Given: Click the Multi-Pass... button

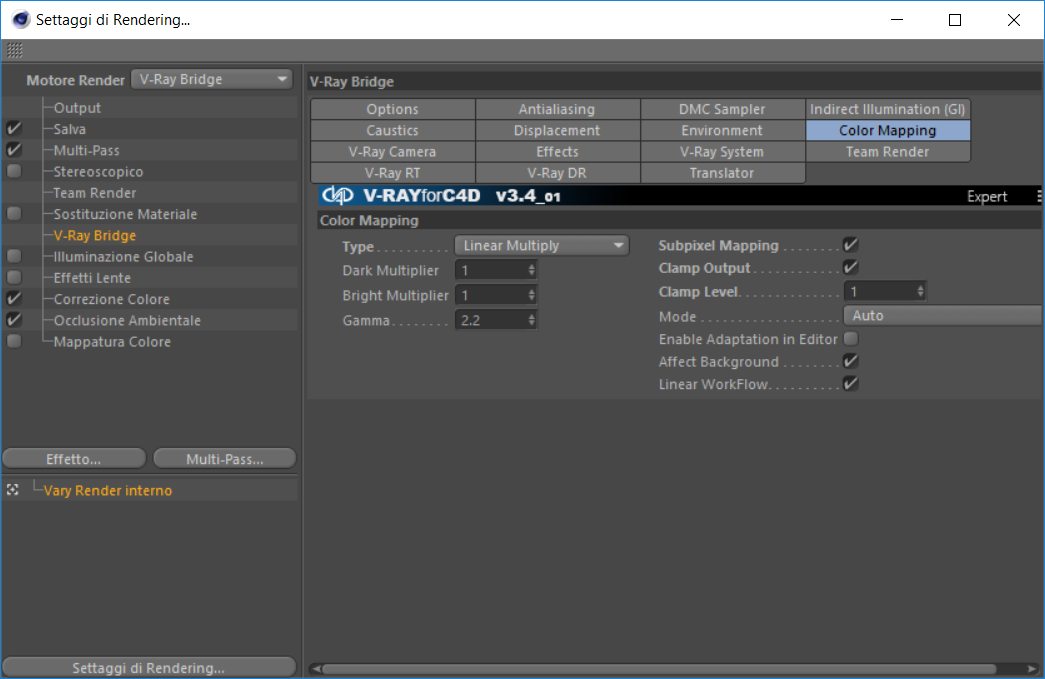Looking at the screenshot, I should click(x=225, y=458).
